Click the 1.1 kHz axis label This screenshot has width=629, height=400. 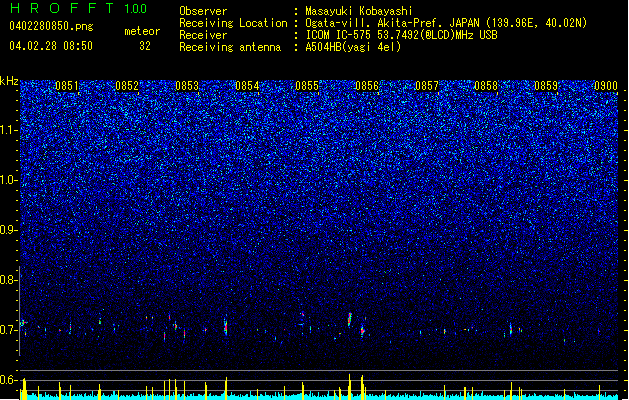tap(8, 130)
